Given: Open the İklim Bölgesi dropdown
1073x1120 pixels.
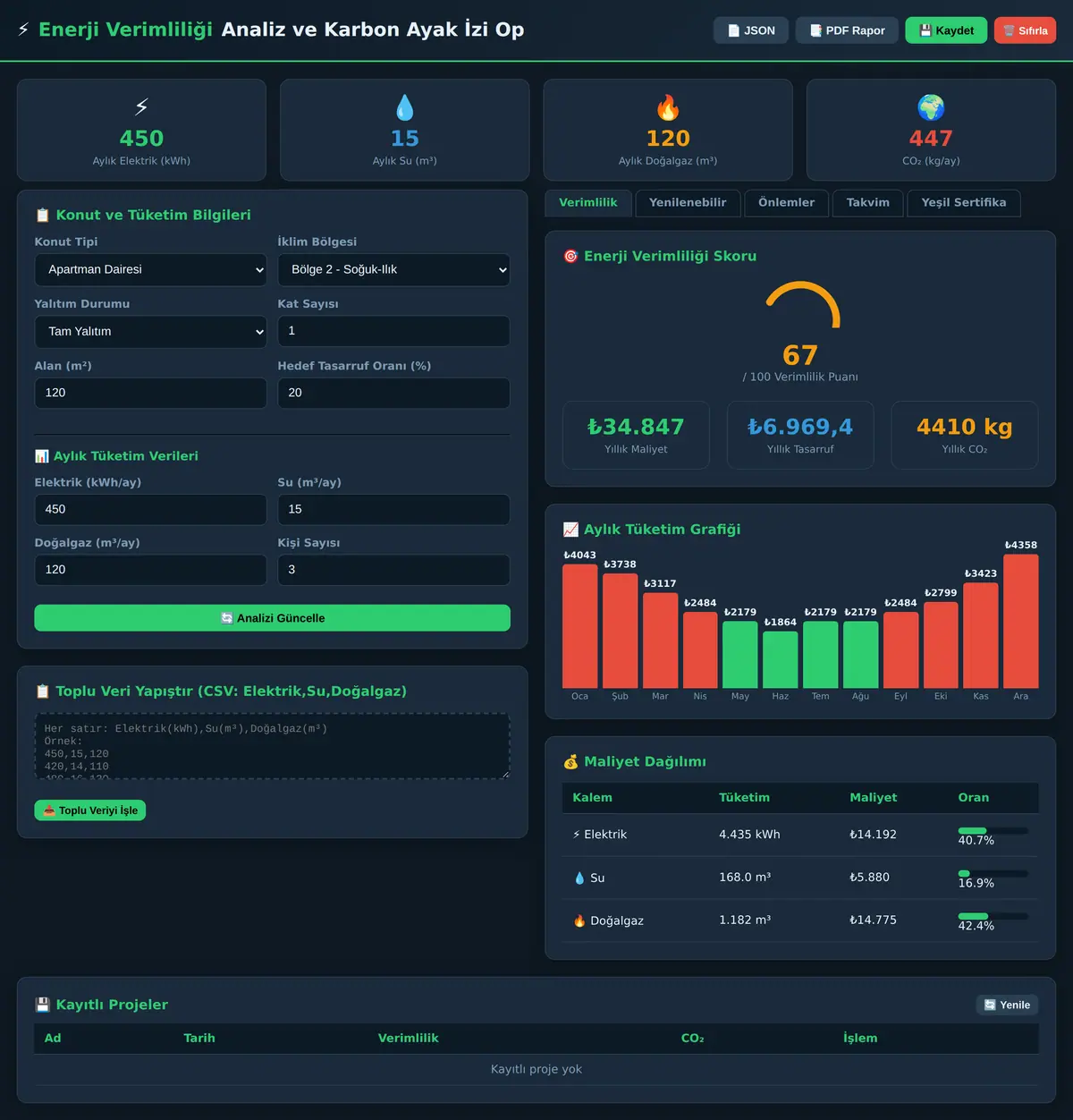Looking at the screenshot, I should [394, 270].
